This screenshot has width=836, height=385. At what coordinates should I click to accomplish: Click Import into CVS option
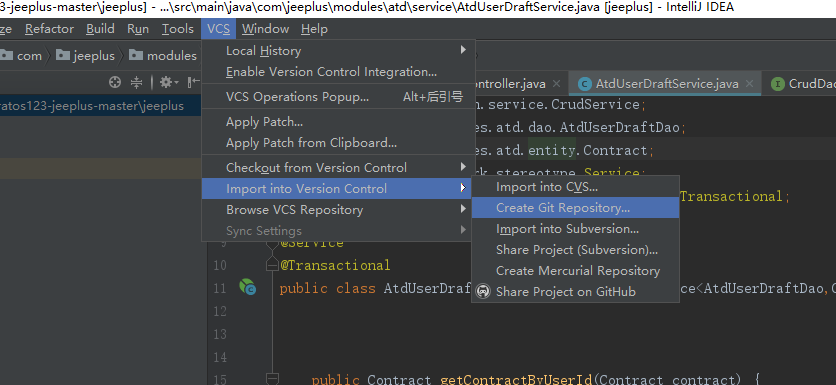(x=575, y=187)
